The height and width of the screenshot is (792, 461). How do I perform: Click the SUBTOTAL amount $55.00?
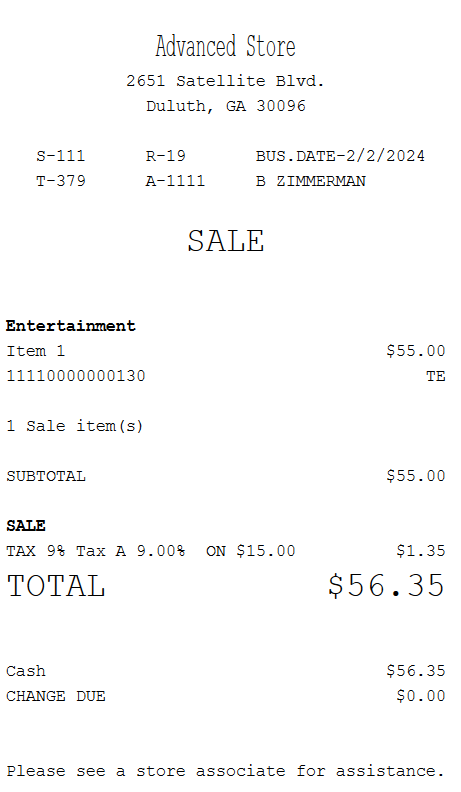pyautogui.click(x=416, y=476)
